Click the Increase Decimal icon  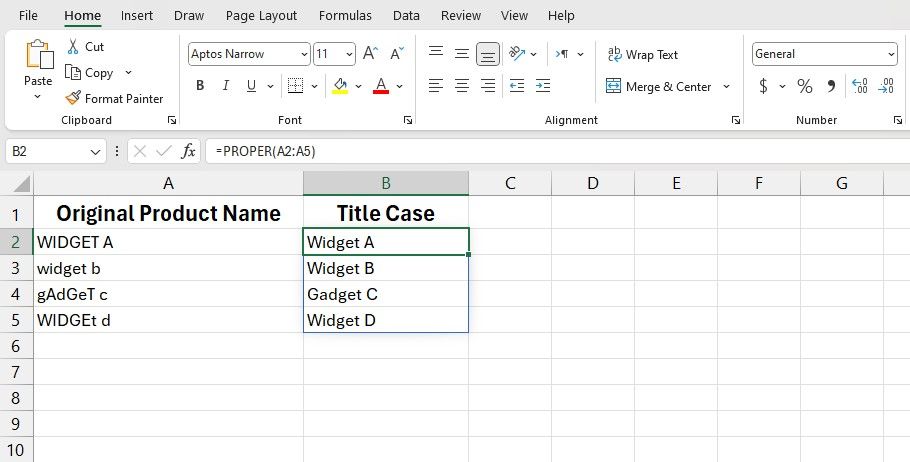(x=859, y=87)
